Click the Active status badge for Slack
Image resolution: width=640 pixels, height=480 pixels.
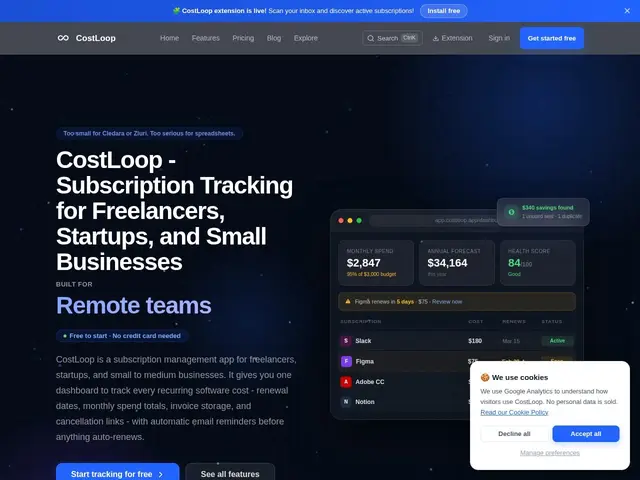click(557, 340)
